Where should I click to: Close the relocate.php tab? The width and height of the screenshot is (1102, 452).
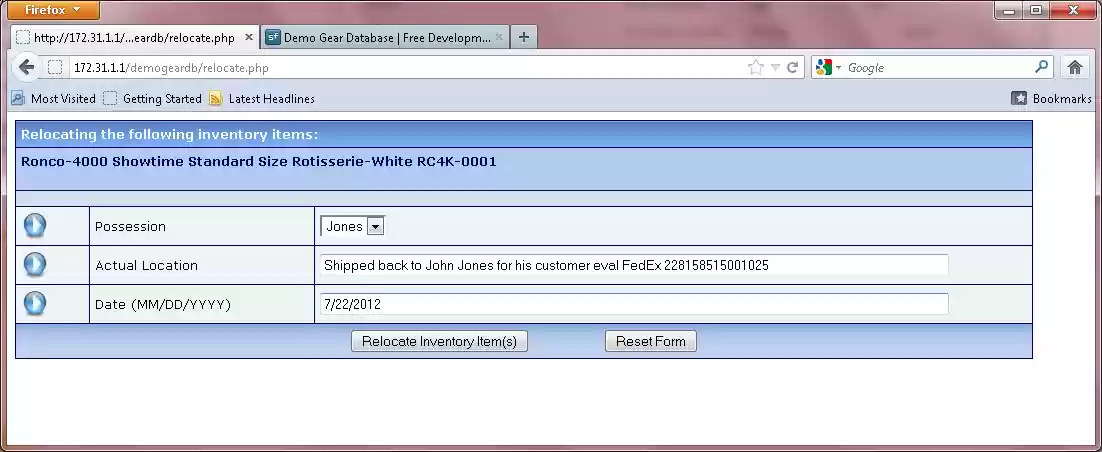point(249,37)
